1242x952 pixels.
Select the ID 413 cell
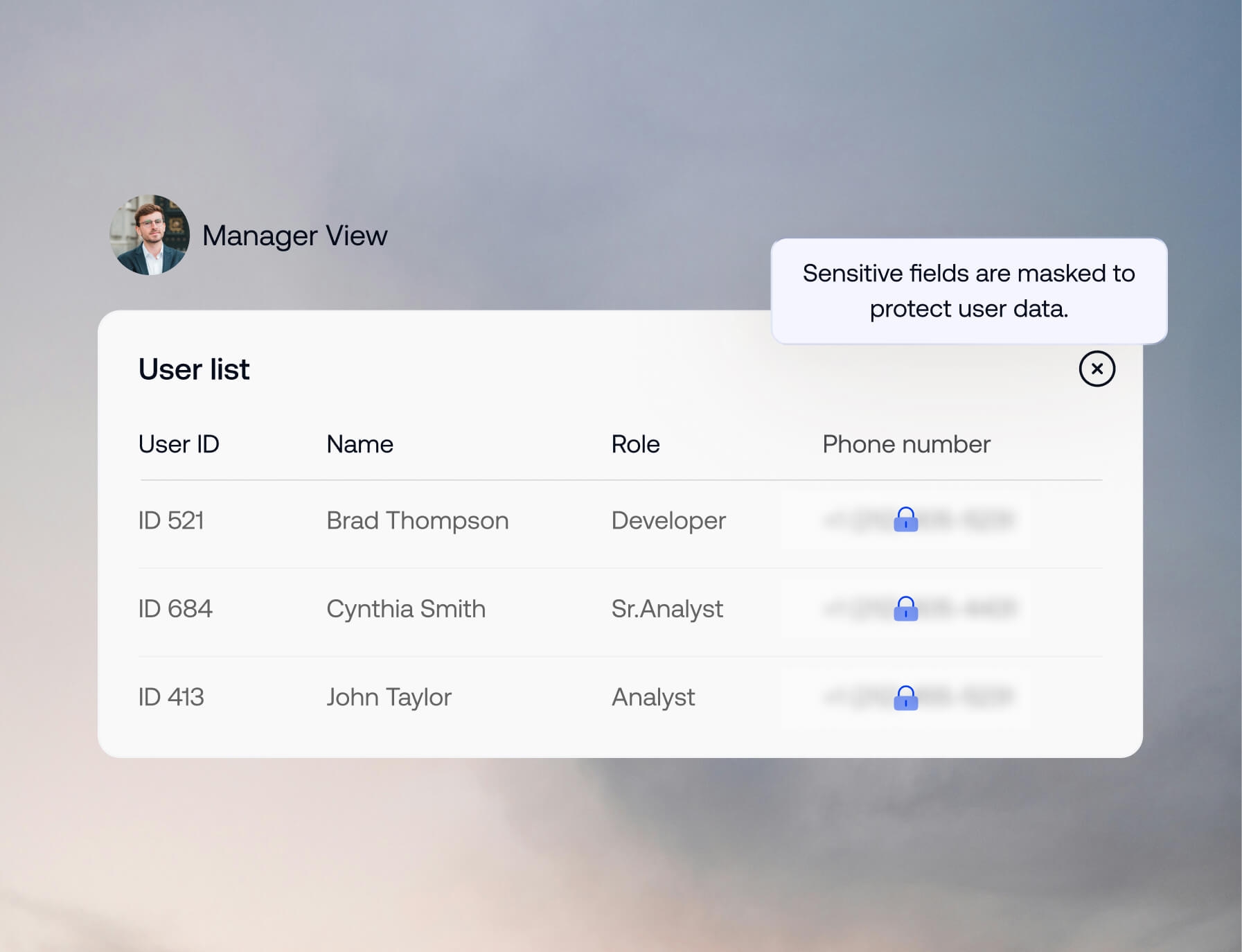coord(171,697)
